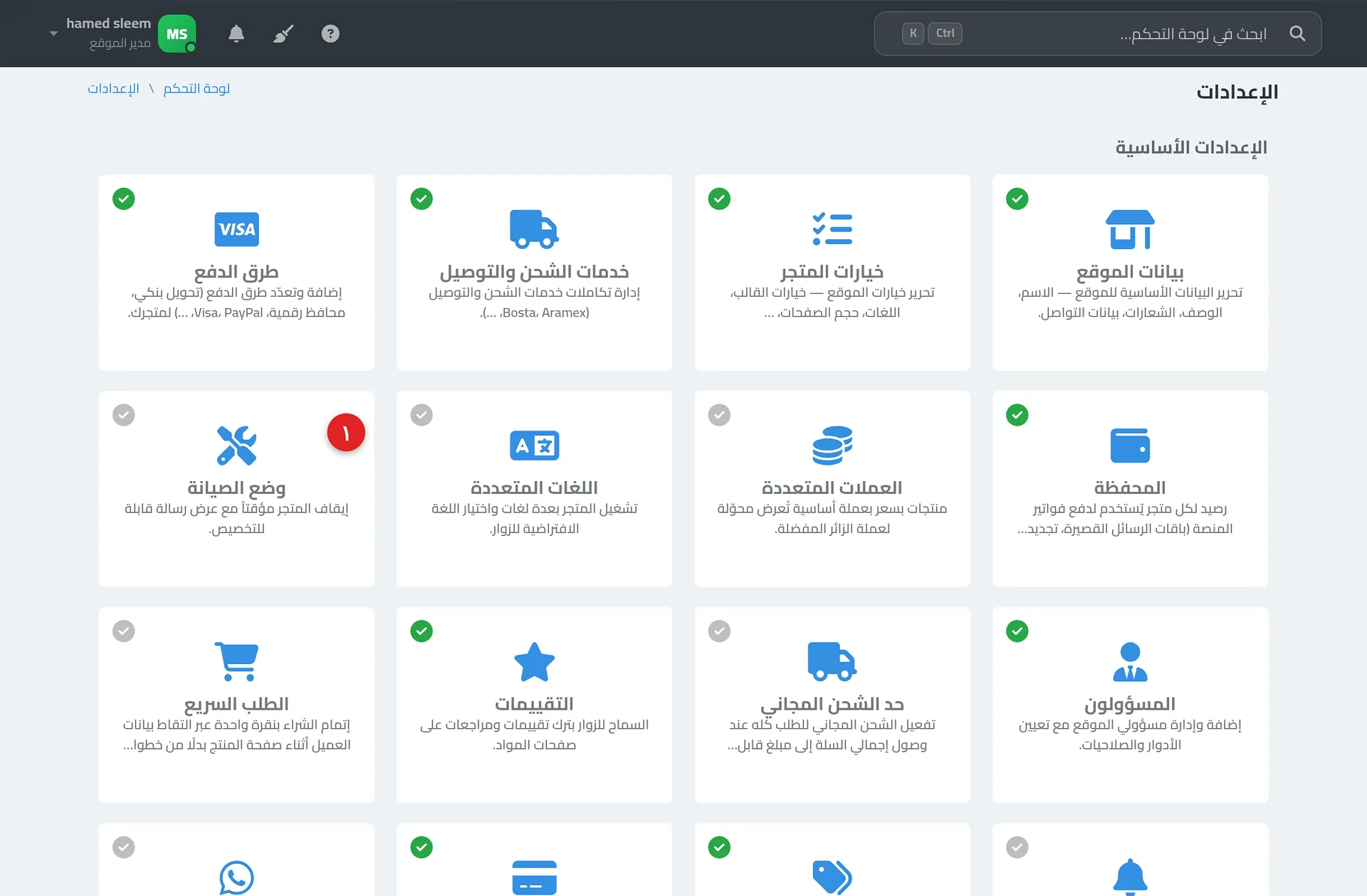1367x896 pixels.
Task: Click the broom clear-cache icon
Action: (283, 33)
